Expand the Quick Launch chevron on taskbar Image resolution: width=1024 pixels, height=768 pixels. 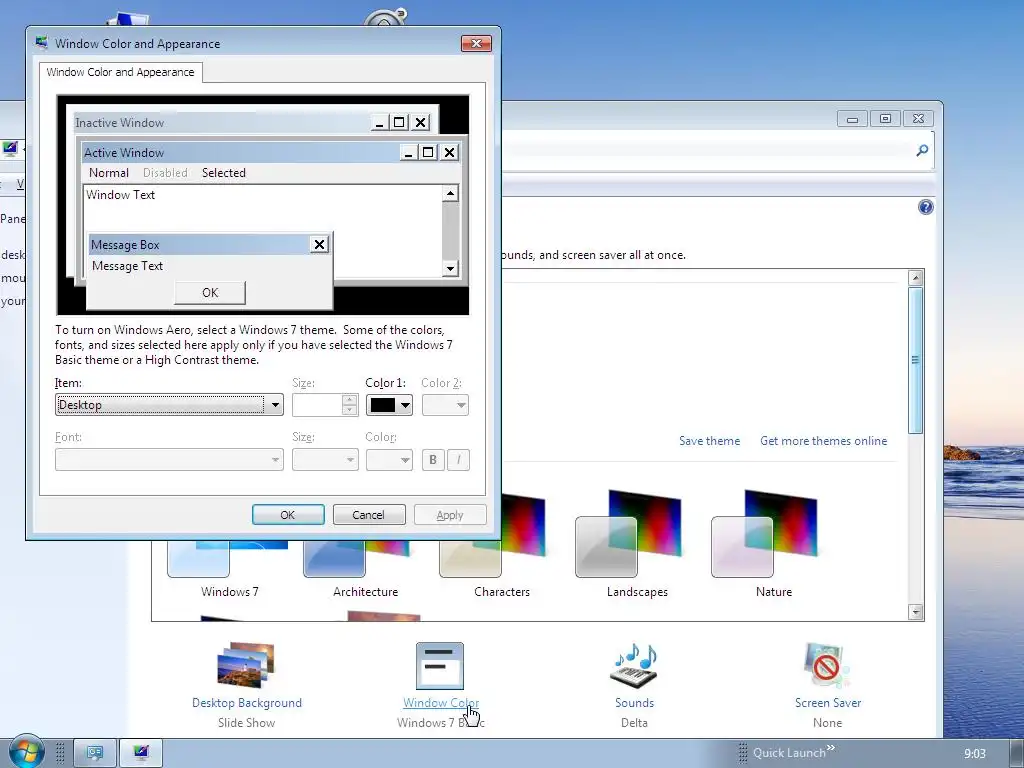(x=831, y=748)
